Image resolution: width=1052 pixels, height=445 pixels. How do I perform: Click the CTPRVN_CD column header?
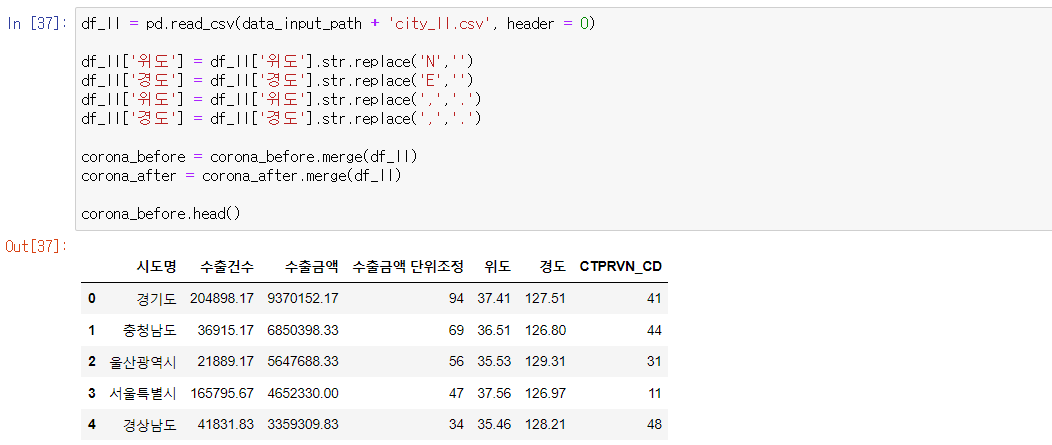click(621, 266)
